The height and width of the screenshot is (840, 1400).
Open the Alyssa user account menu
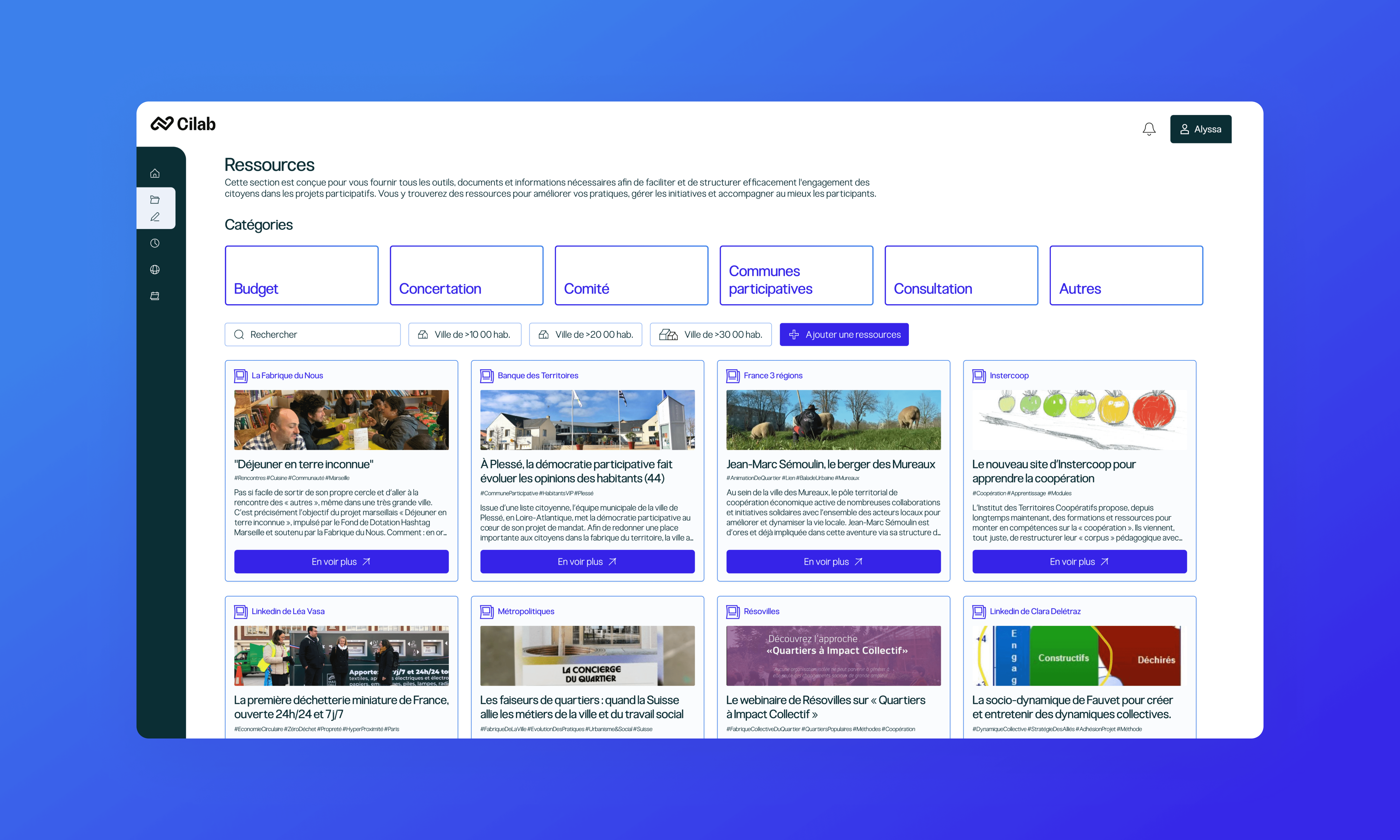[1200, 129]
